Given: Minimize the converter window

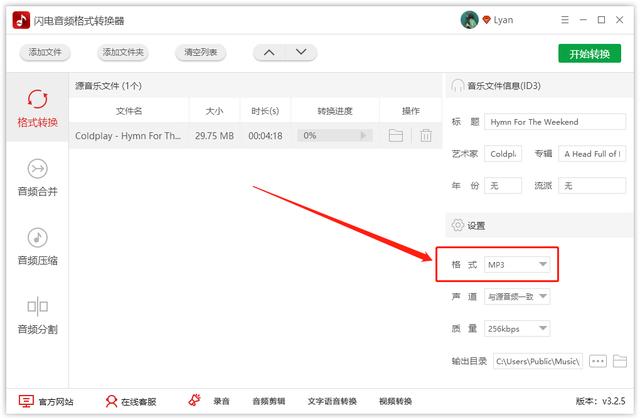Looking at the screenshot, I should [583, 20].
